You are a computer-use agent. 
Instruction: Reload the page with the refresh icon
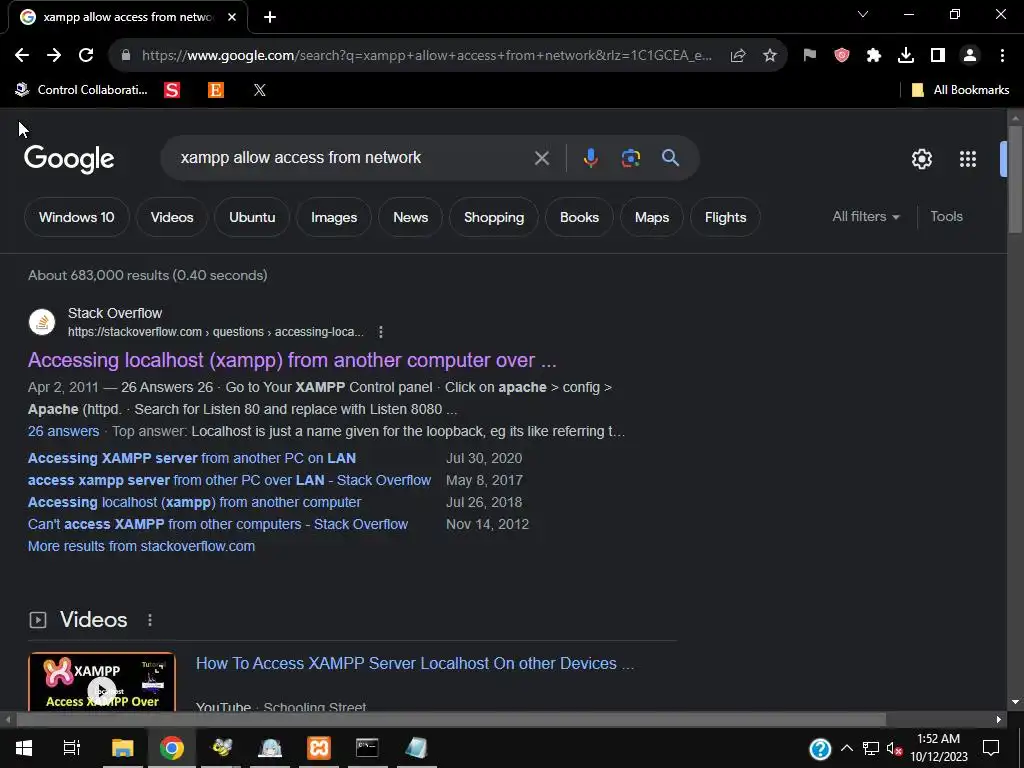[86, 56]
